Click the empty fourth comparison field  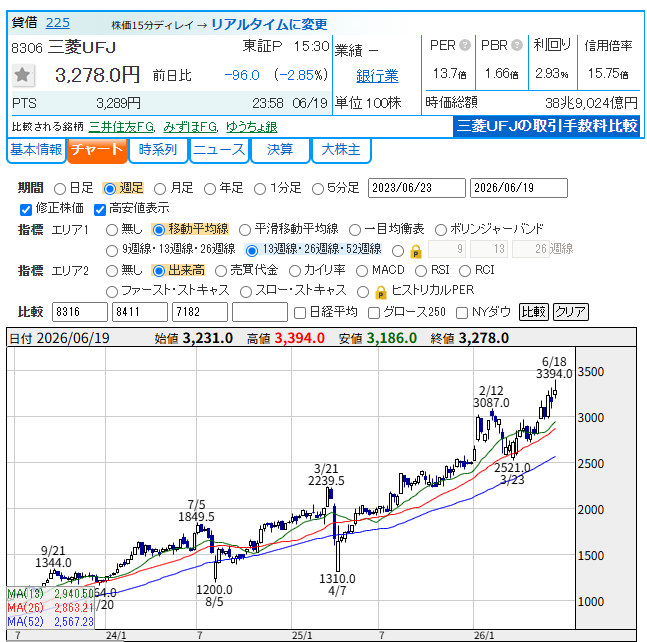click(x=260, y=312)
